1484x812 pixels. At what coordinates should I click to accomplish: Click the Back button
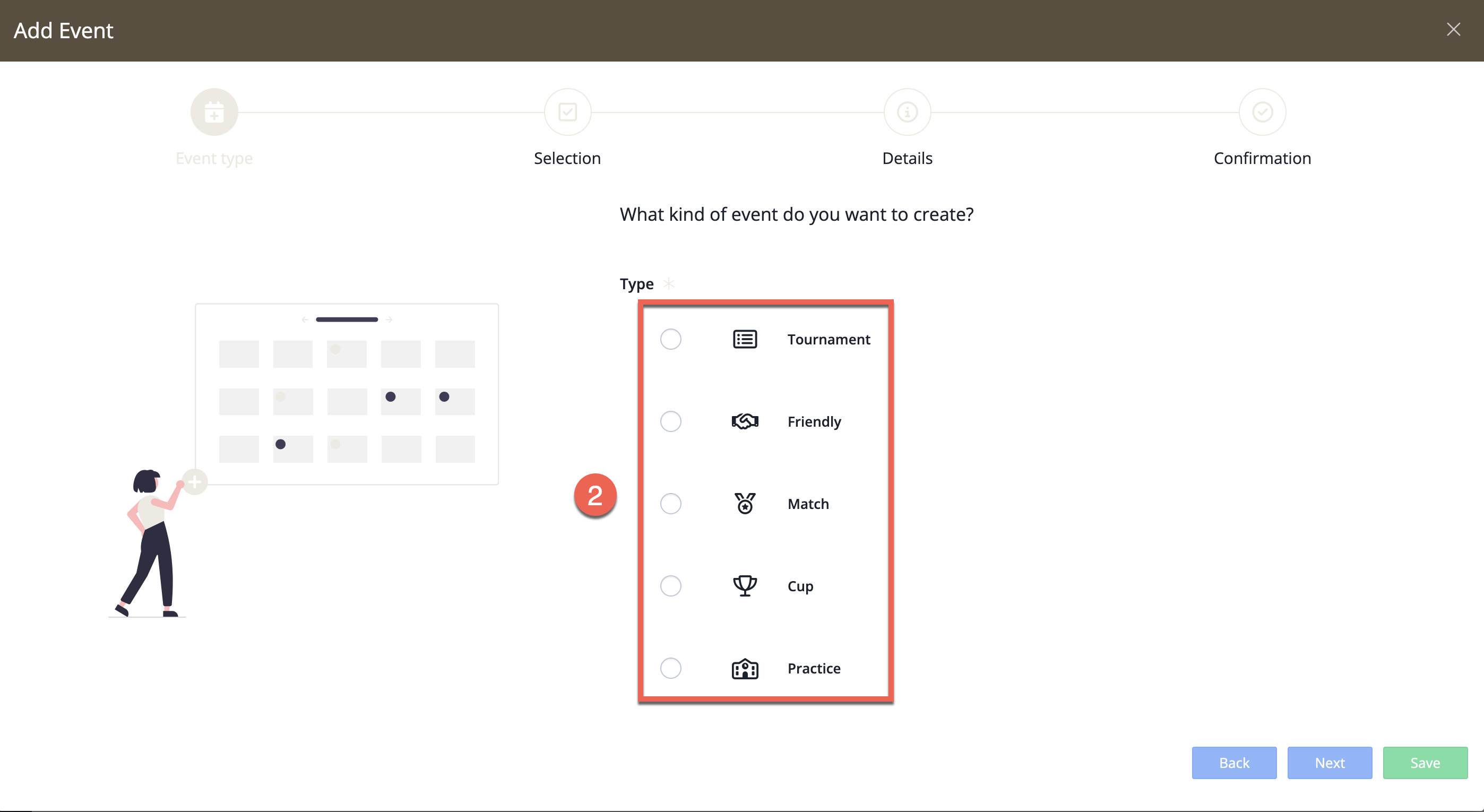(1234, 763)
